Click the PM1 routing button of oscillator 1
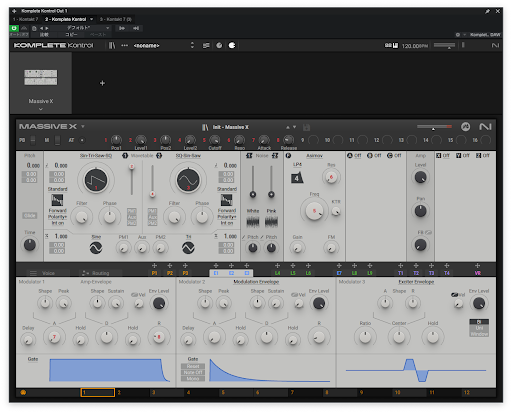The image size is (512, 413). click(x=132, y=211)
